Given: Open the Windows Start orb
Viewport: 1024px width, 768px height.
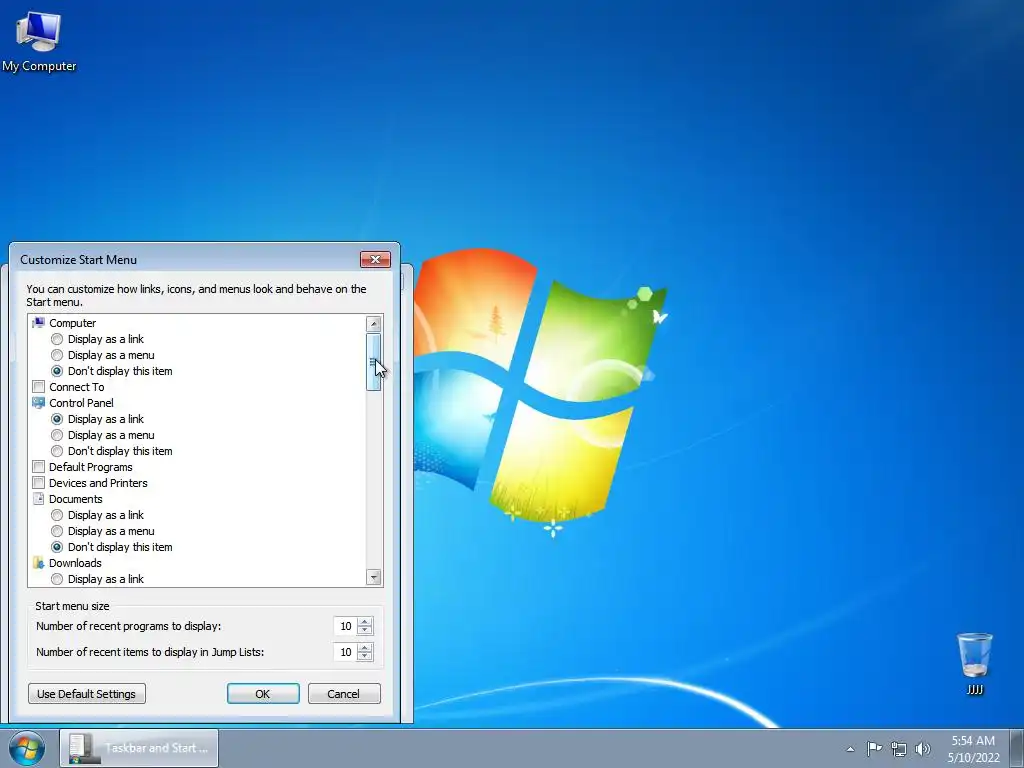Looking at the screenshot, I should pos(27,748).
